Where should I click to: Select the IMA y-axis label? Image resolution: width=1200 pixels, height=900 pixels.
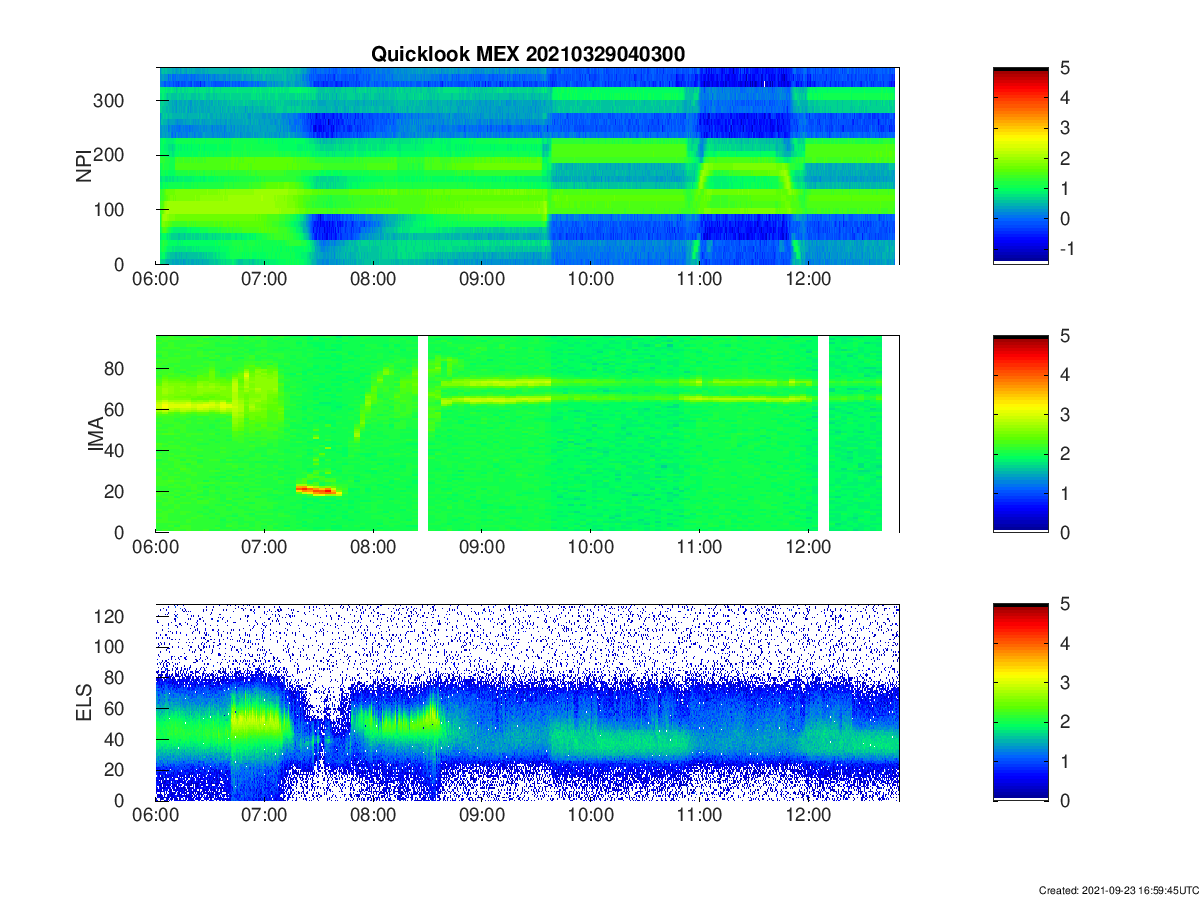click(96, 434)
